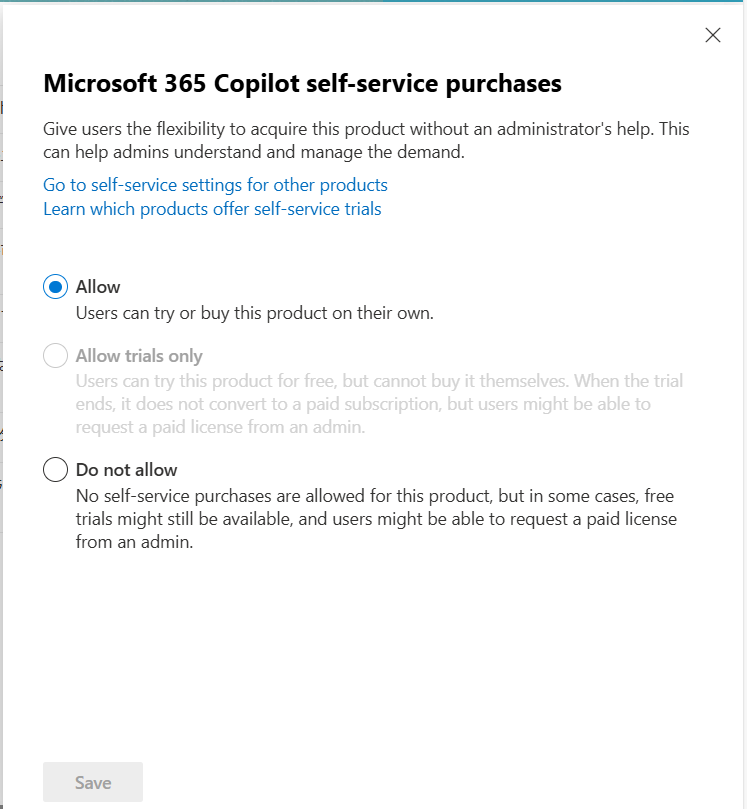Viewport: 747px width, 809px height.
Task: Click the "No self-service purchases are allowed" description
Action: (376, 519)
